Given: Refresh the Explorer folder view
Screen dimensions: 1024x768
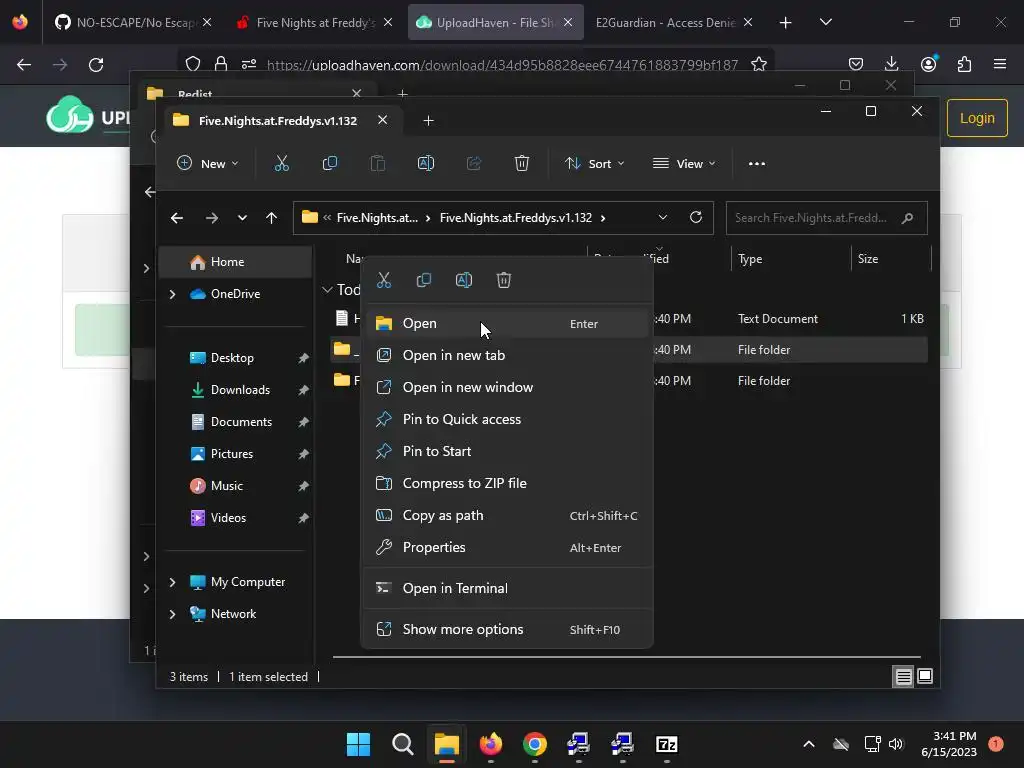Looking at the screenshot, I should coord(696,217).
